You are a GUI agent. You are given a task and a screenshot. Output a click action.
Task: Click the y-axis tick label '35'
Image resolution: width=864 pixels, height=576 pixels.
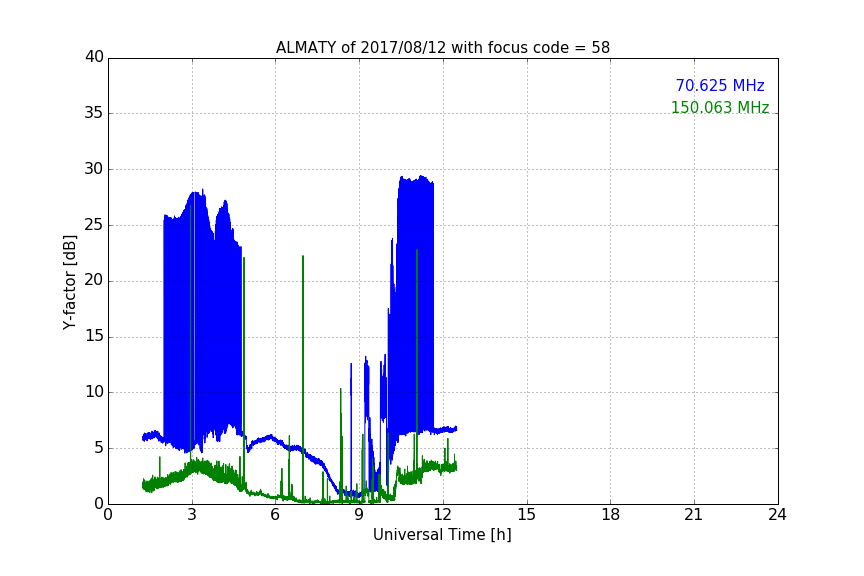point(94,113)
